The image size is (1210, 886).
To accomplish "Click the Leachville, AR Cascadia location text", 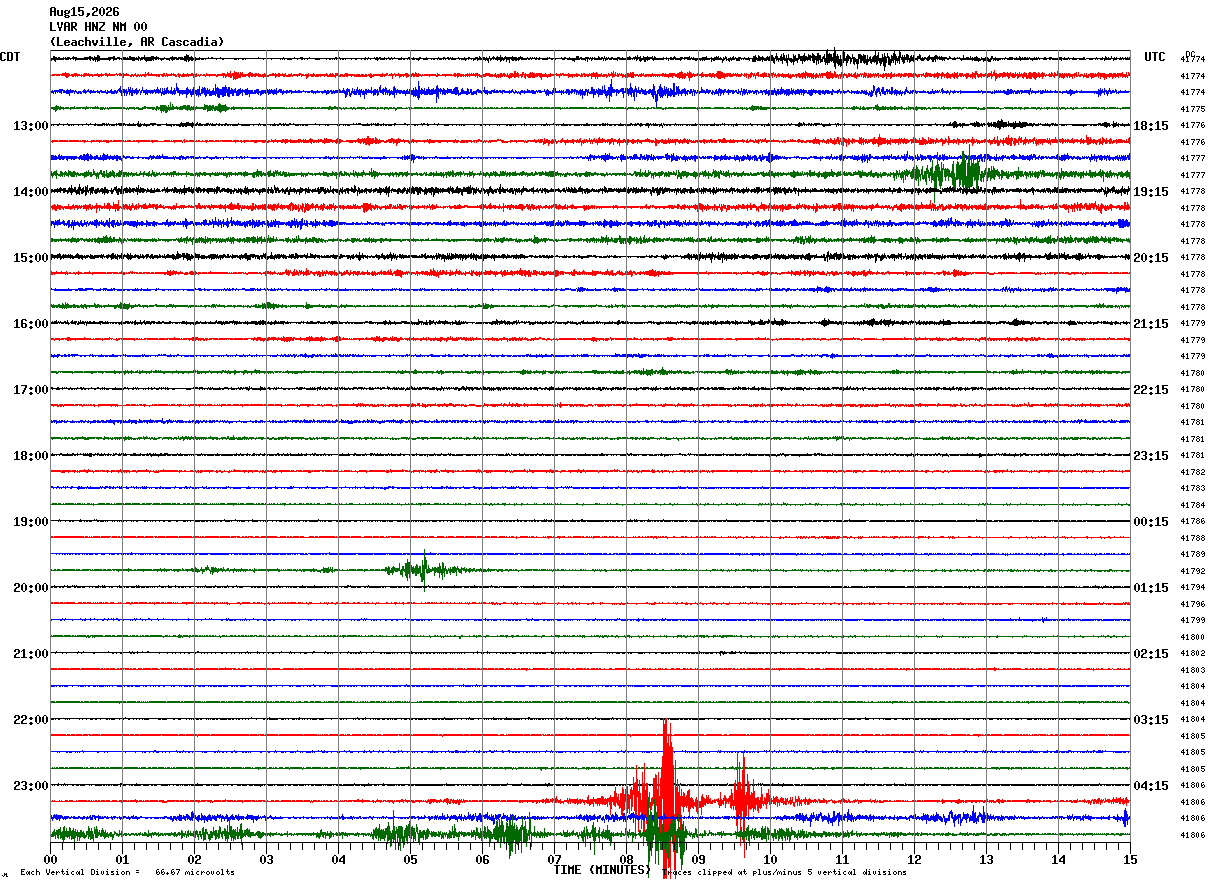I will tap(137, 42).
